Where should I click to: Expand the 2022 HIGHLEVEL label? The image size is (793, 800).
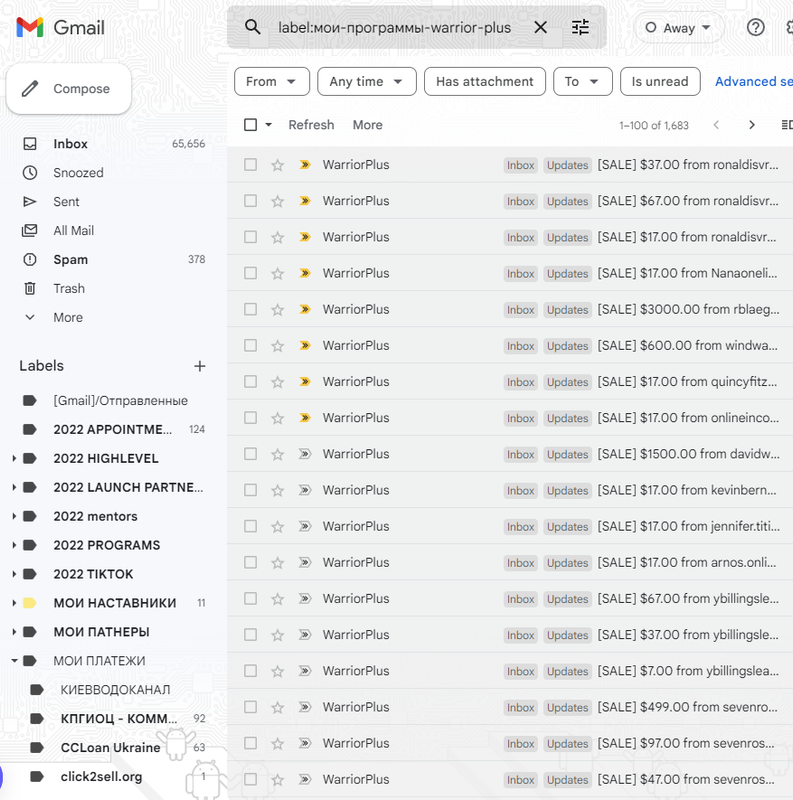pyautogui.click(x=14, y=459)
